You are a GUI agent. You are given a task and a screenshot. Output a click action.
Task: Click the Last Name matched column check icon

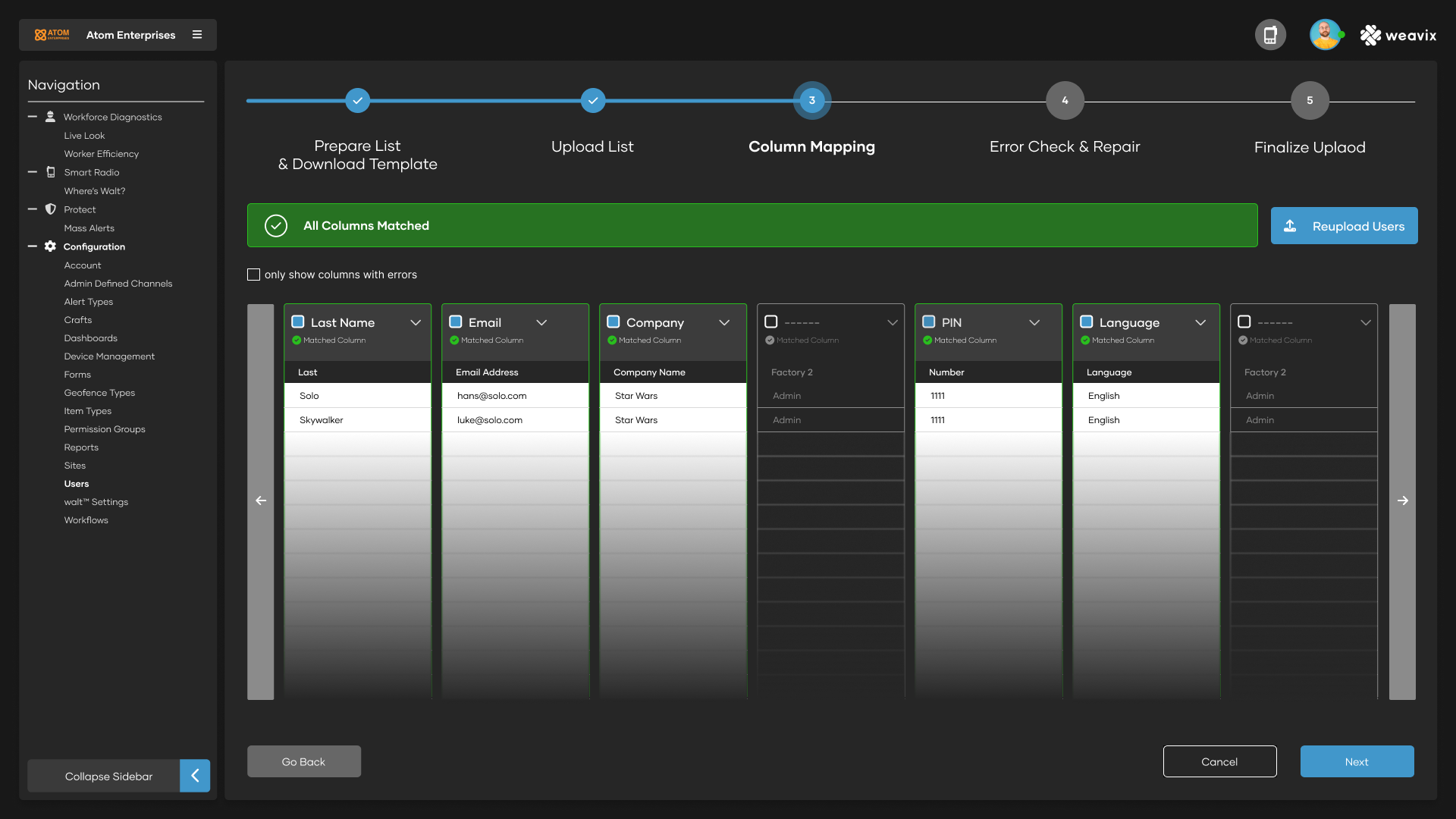(x=297, y=340)
